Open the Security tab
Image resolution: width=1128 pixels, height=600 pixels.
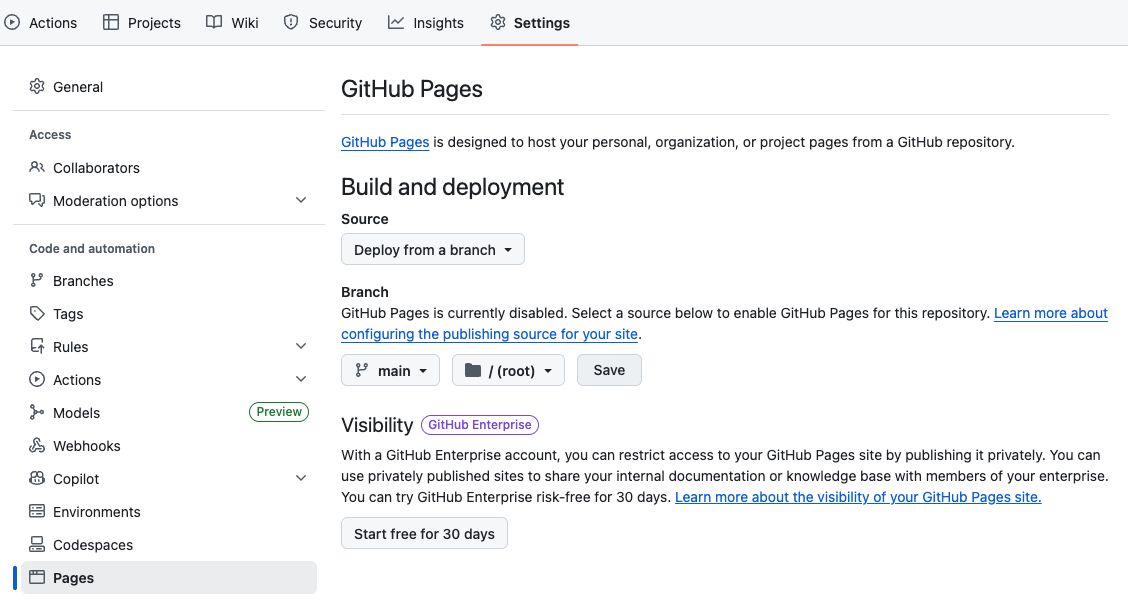[x=323, y=23]
